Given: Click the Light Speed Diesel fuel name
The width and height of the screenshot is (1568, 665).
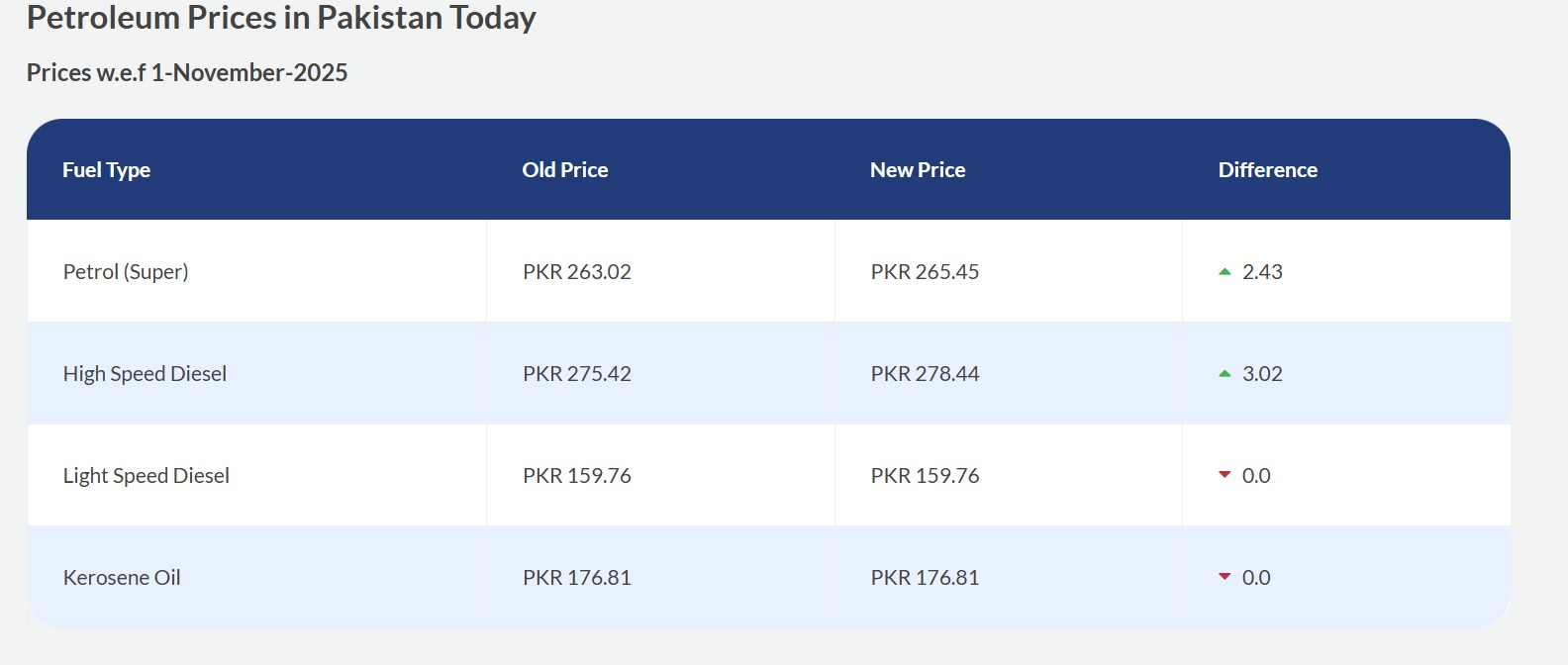Looking at the screenshot, I should [x=147, y=476].
